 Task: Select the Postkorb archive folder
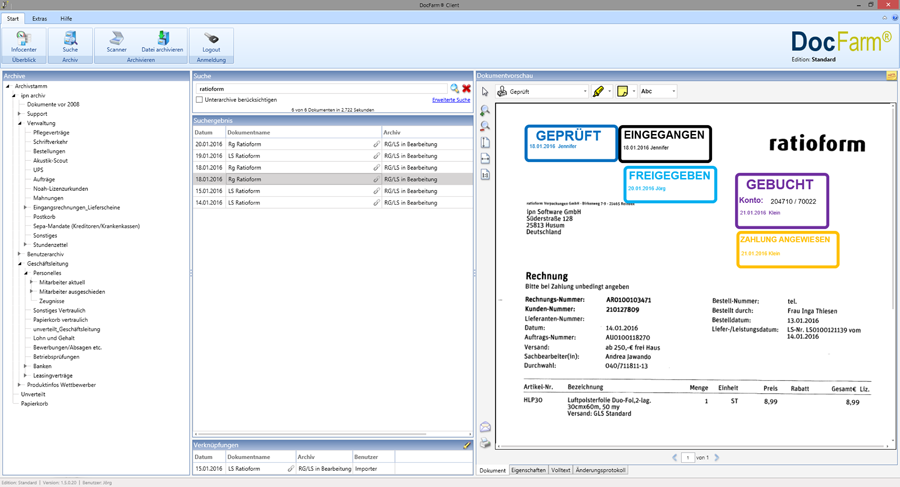[44, 217]
